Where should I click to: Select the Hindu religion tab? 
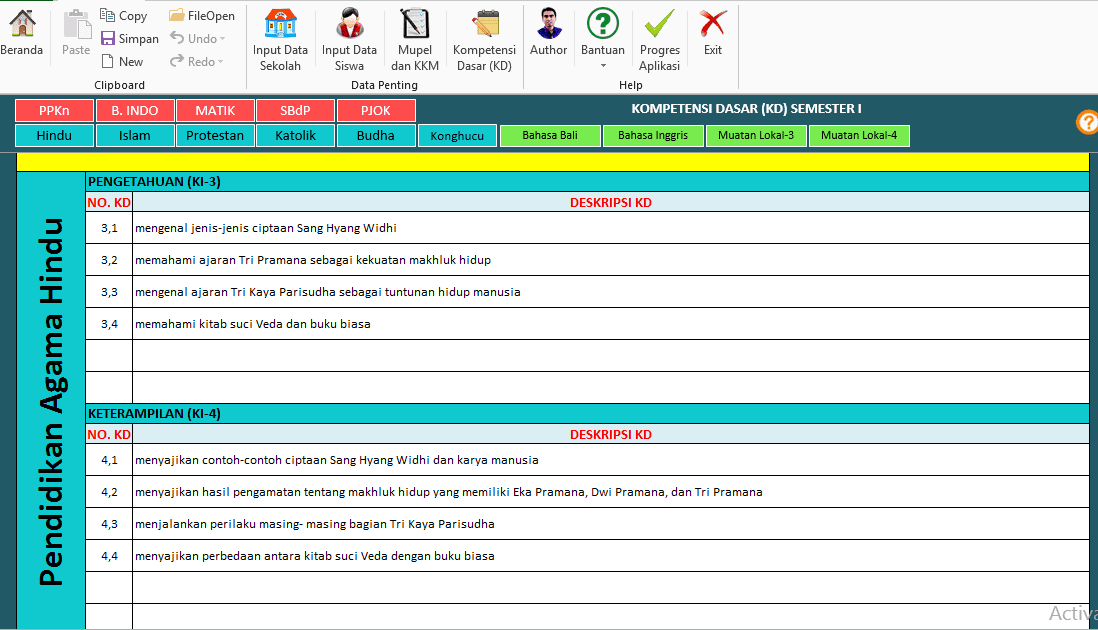54,135
